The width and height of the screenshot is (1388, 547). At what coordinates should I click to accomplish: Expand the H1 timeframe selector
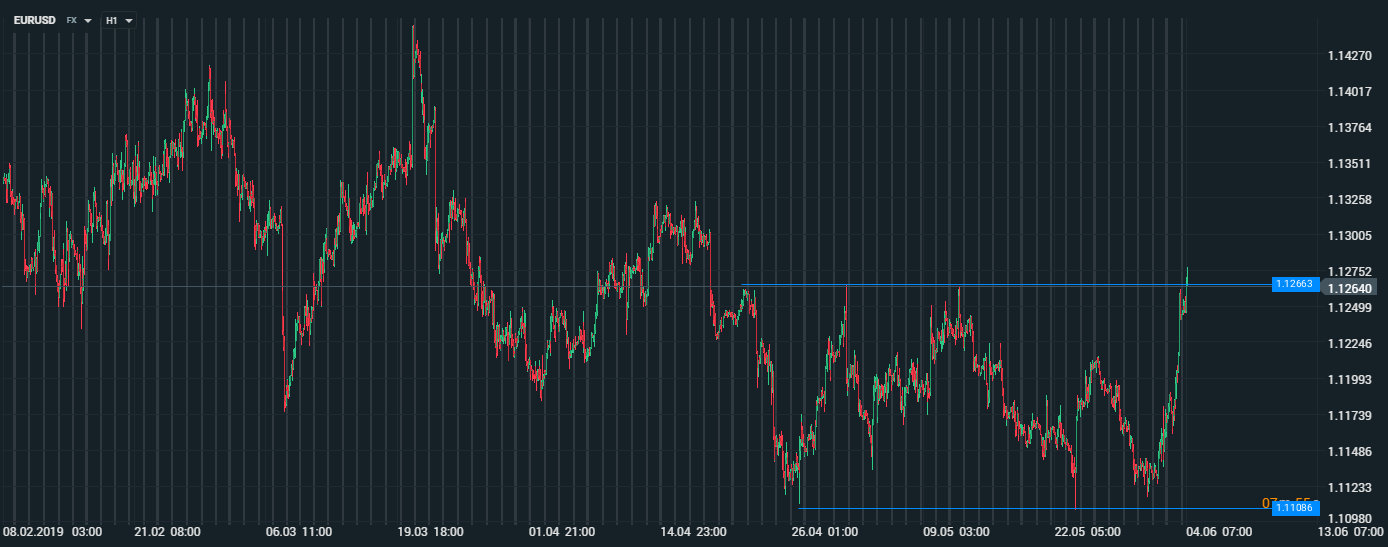[119, 20]
